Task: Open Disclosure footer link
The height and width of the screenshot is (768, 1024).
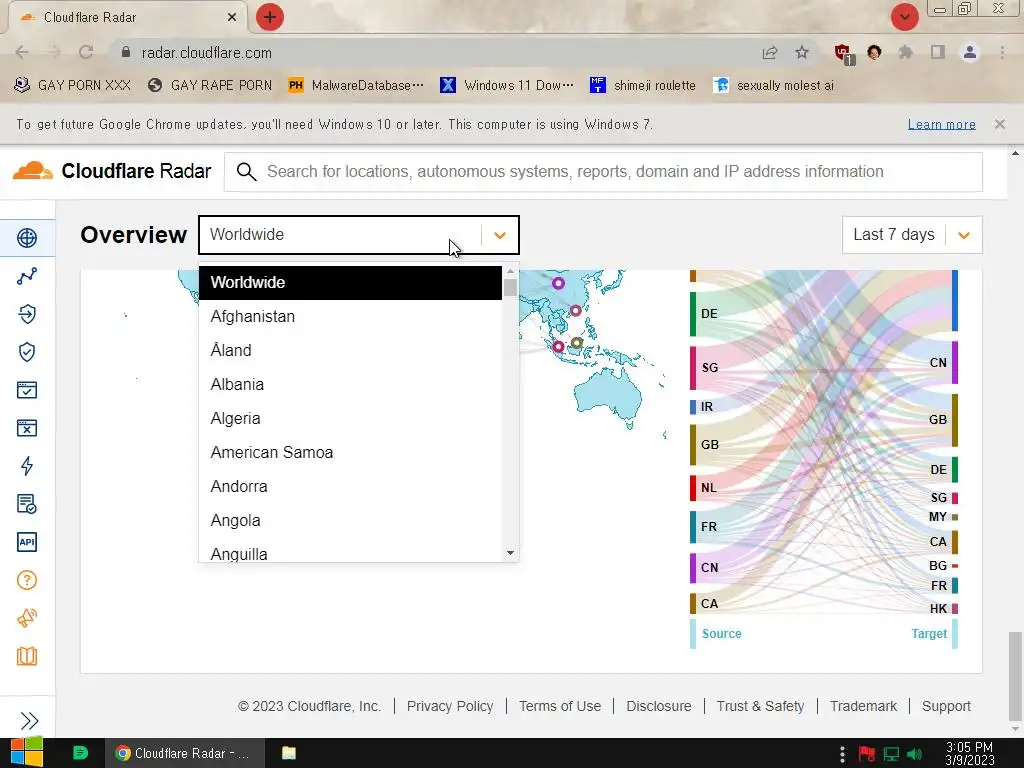Action: coord(658,706)
